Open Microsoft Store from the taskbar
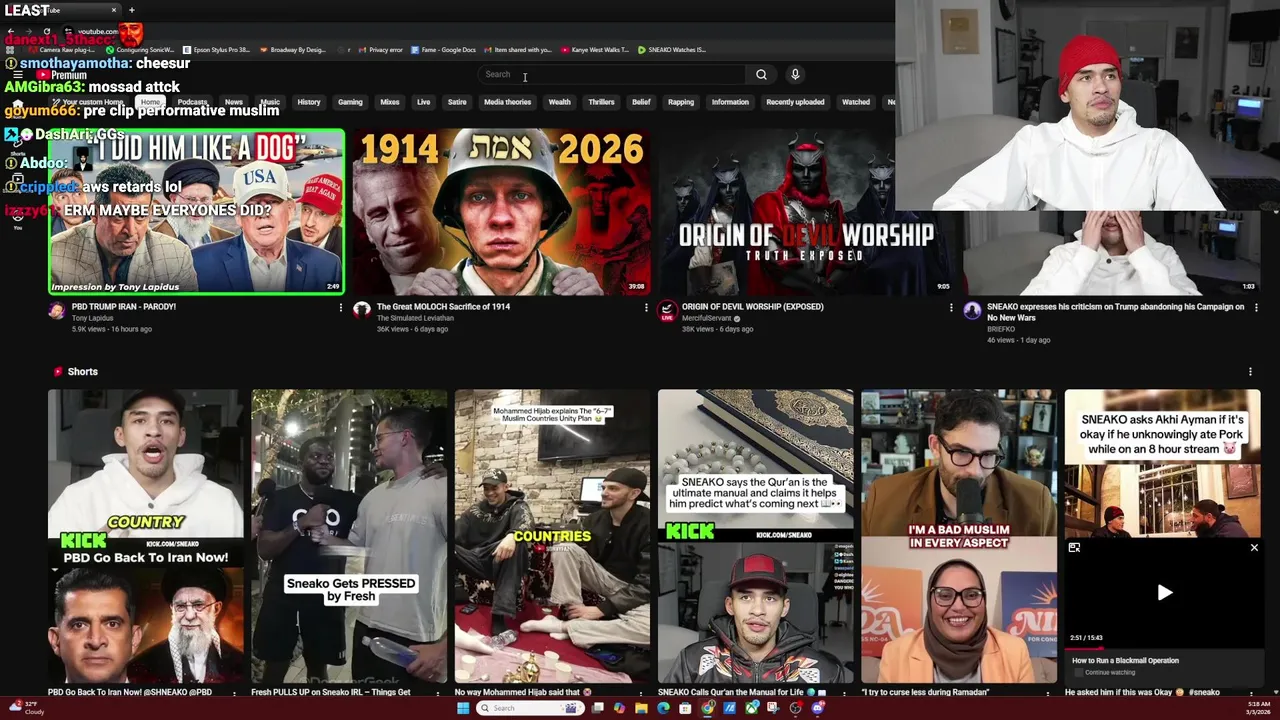This screenshot has height=720, width=1280. coord(685,708)
